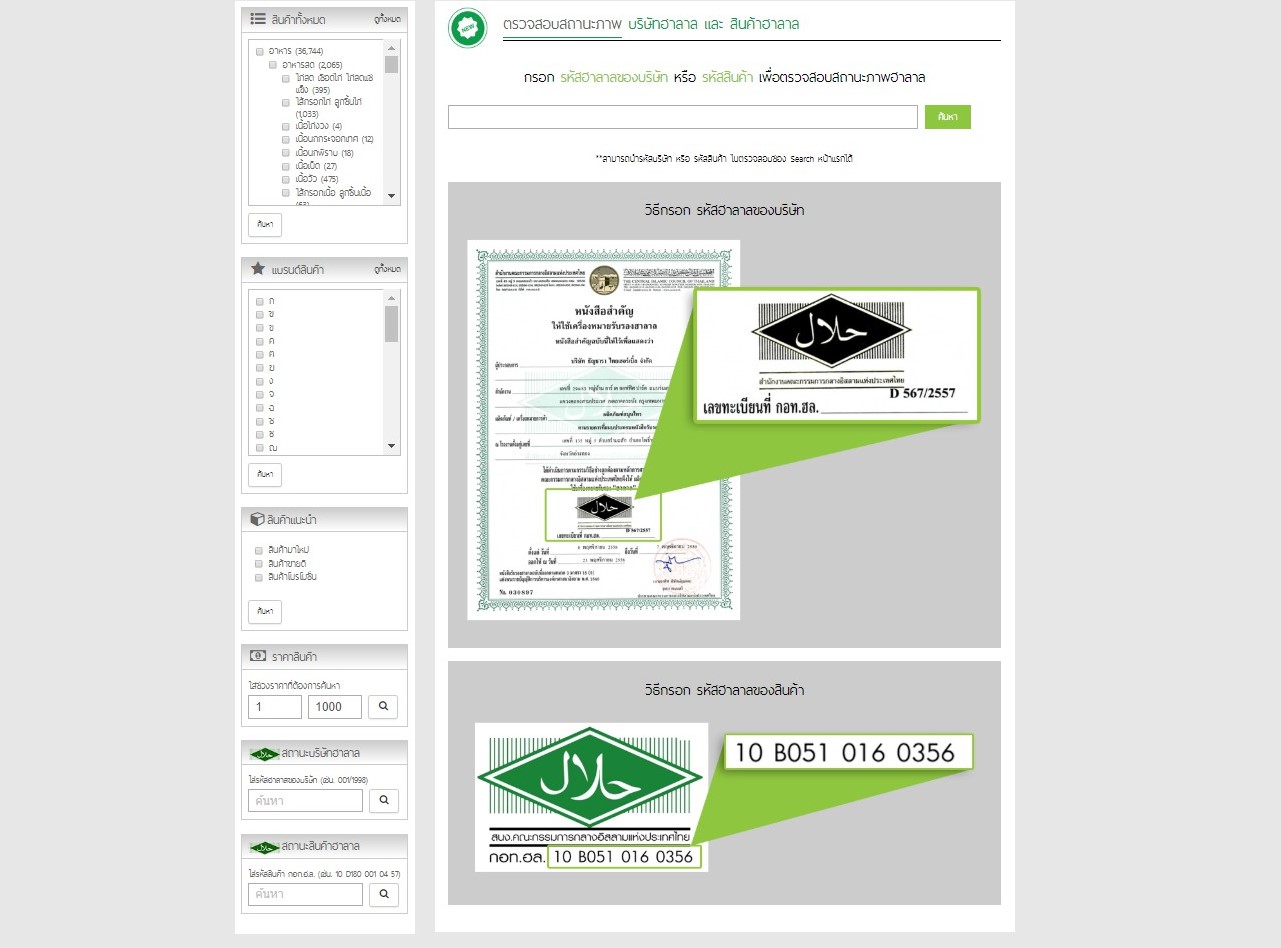Screen dimensions: 1281x948
Task: Focus the main halal code input field
Action: tap(683, 117)
